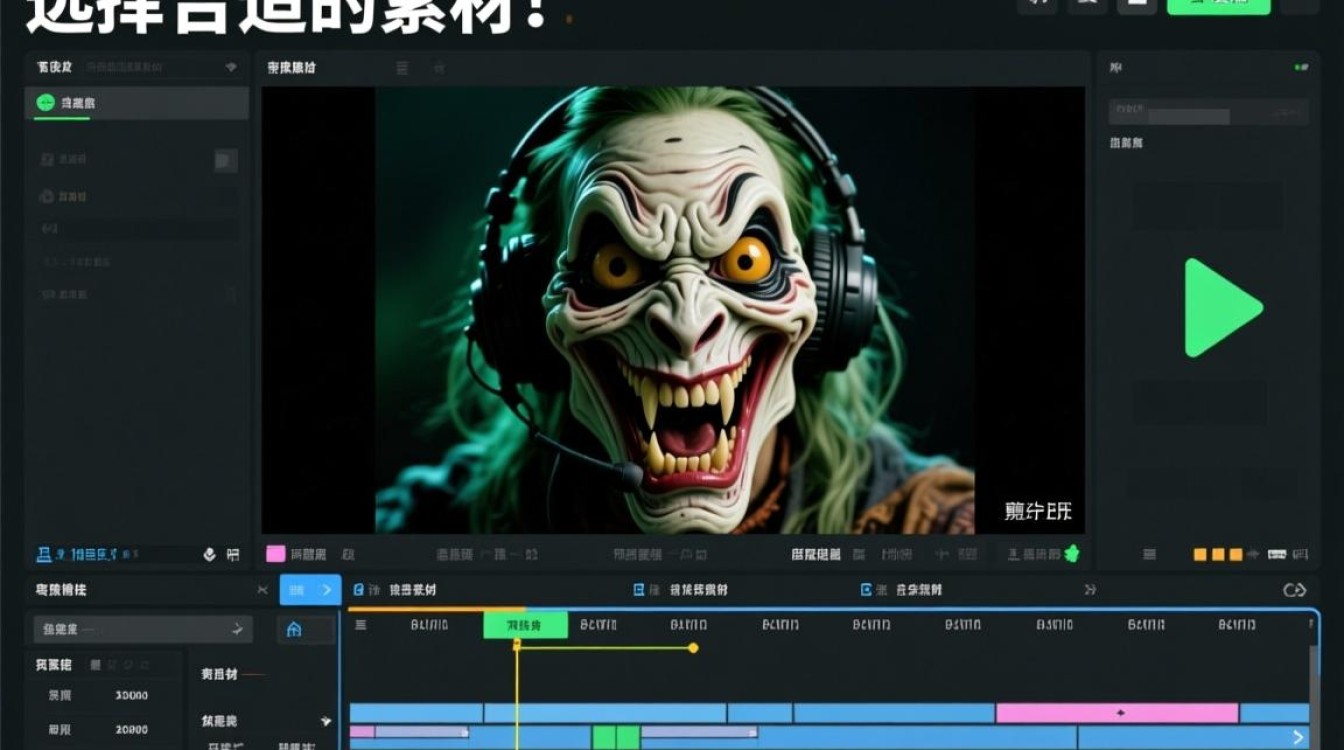Toggle the first orange square indicator

tap(1200, 552)
